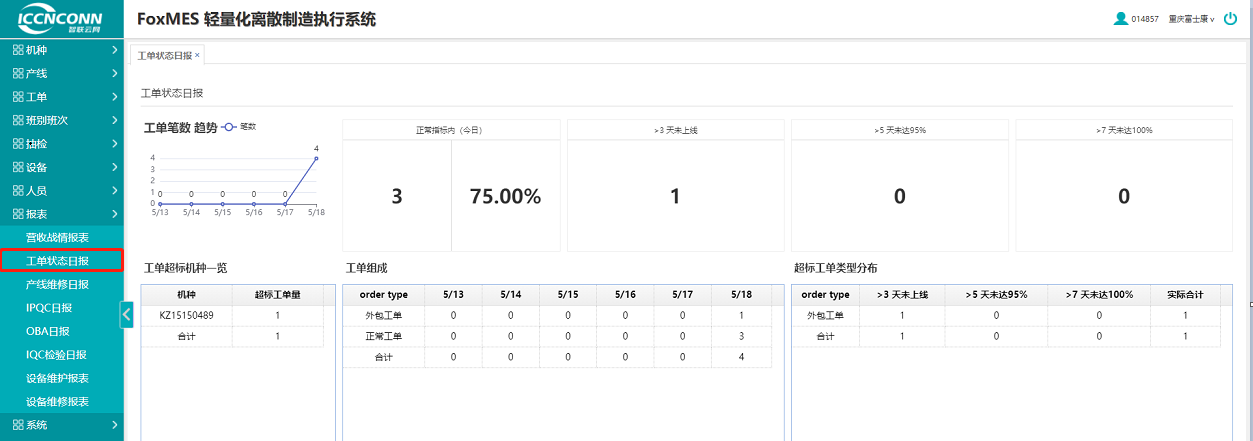Expand the 班别班次 menu chevron
Screen dimensions: 1253x441
pos(115,120)
